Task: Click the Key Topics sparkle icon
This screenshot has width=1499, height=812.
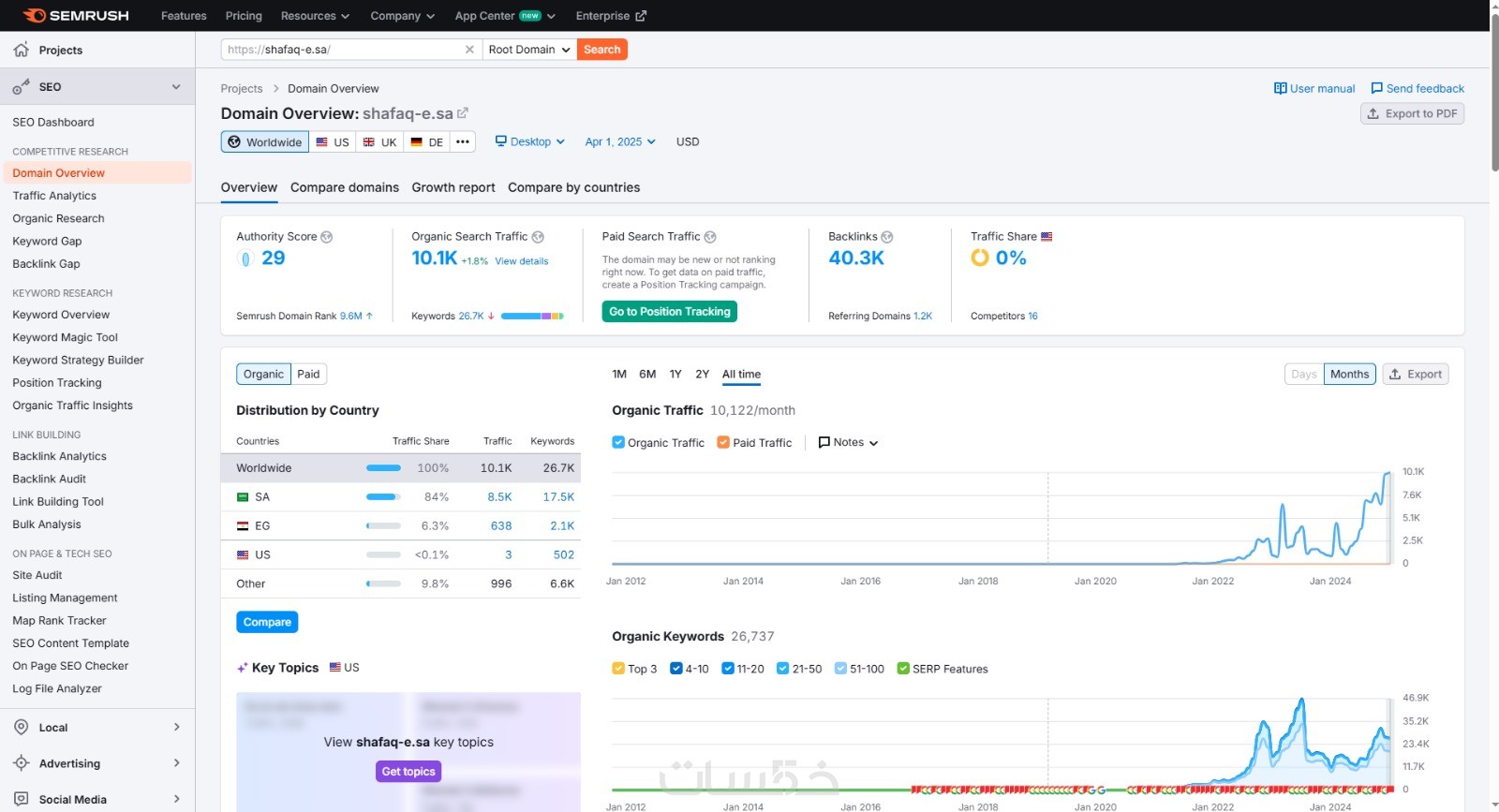Action: [243, 668]
